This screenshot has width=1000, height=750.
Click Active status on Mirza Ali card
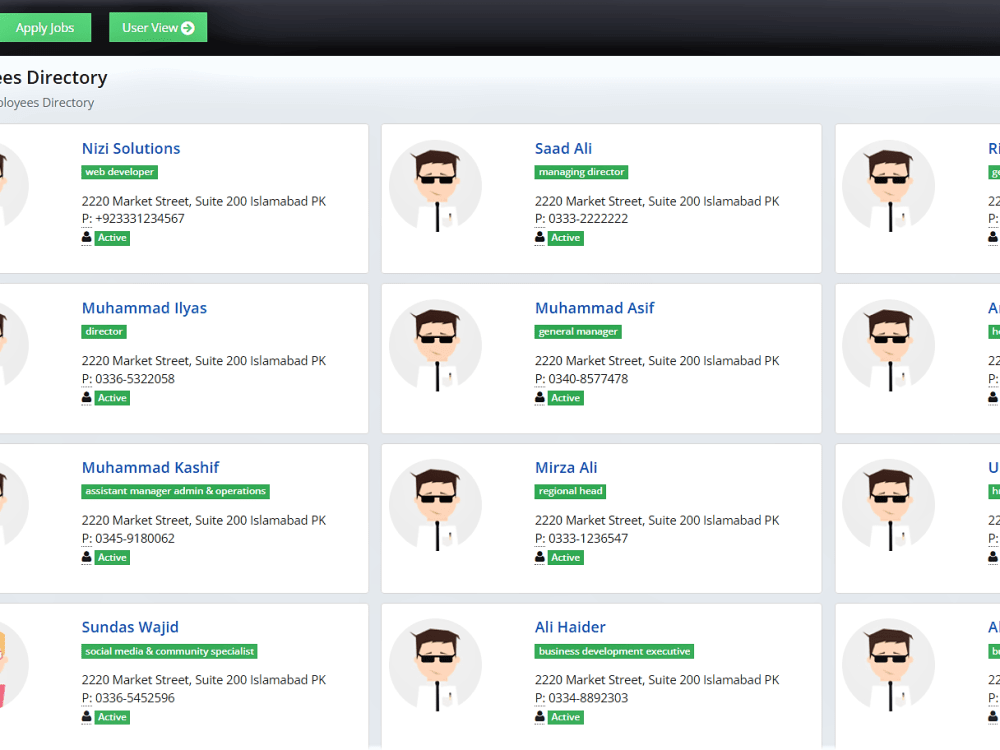point(566,557)
